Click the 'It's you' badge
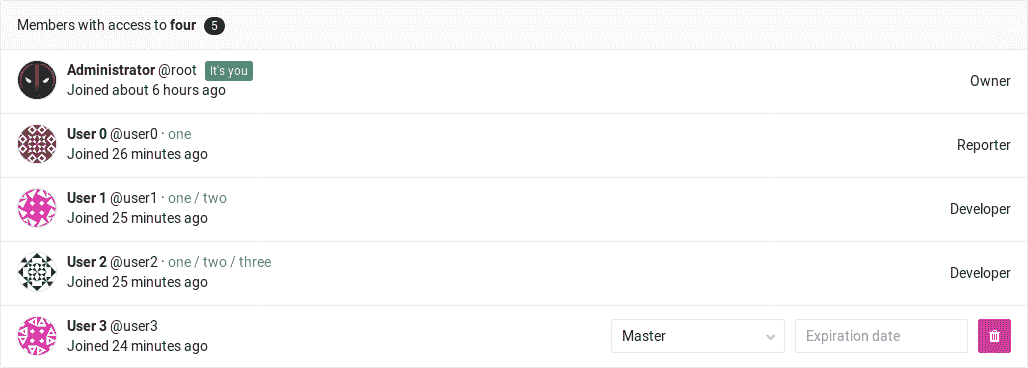This screenshot has width=1028, height=368. point(229,71)
